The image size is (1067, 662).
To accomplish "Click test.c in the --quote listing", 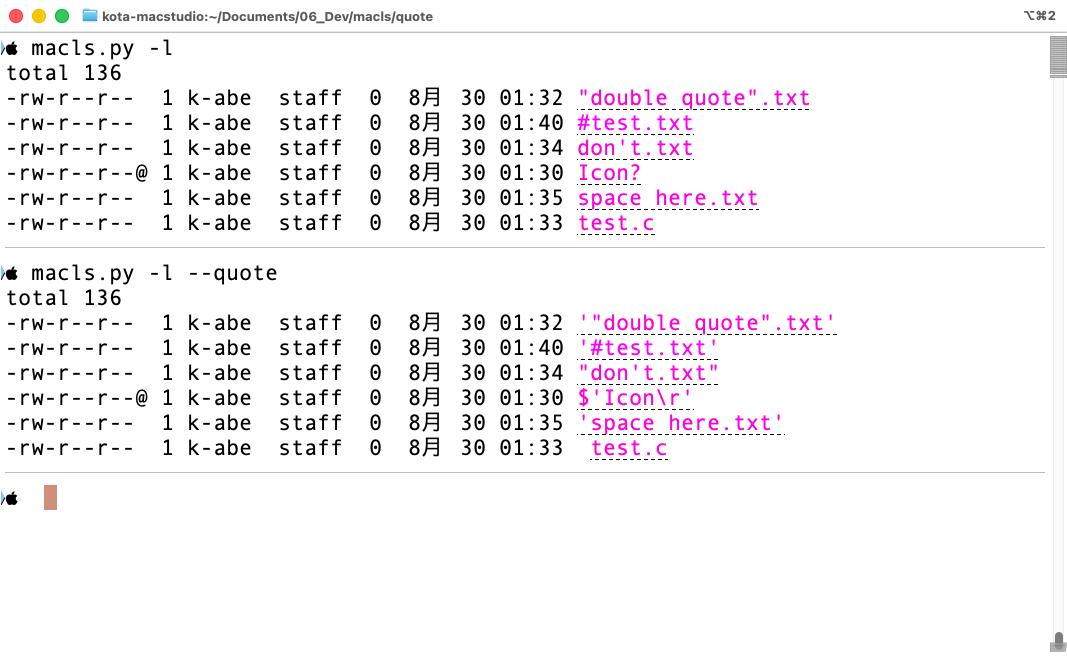I will point(629,449).
